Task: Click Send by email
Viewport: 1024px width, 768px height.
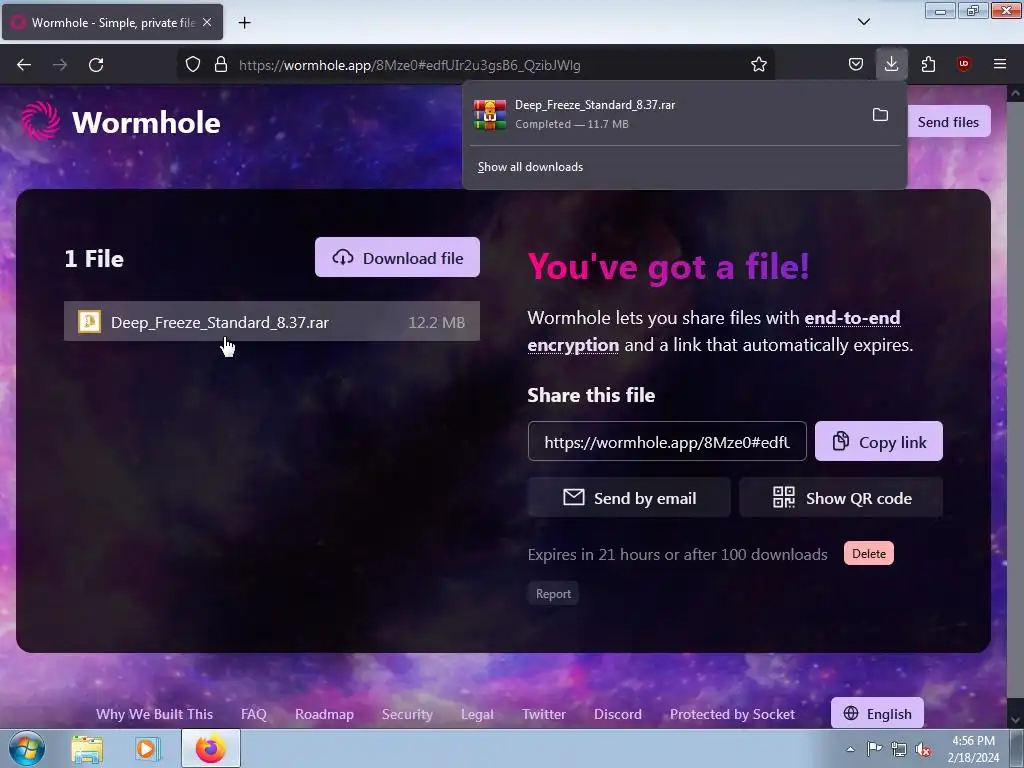Action: tap(629, 498)
